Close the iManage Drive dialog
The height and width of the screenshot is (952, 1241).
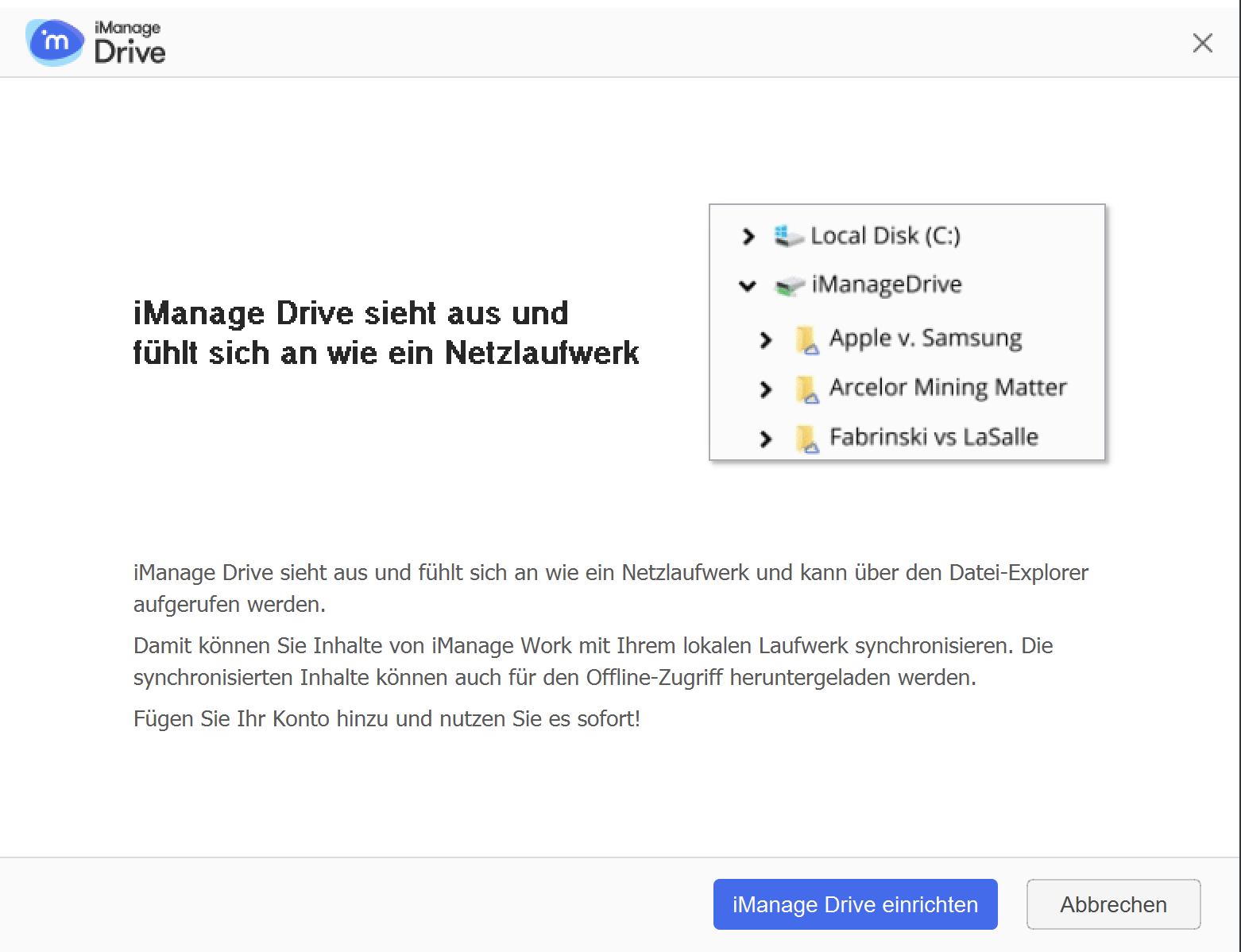(x=1202, y=43)
